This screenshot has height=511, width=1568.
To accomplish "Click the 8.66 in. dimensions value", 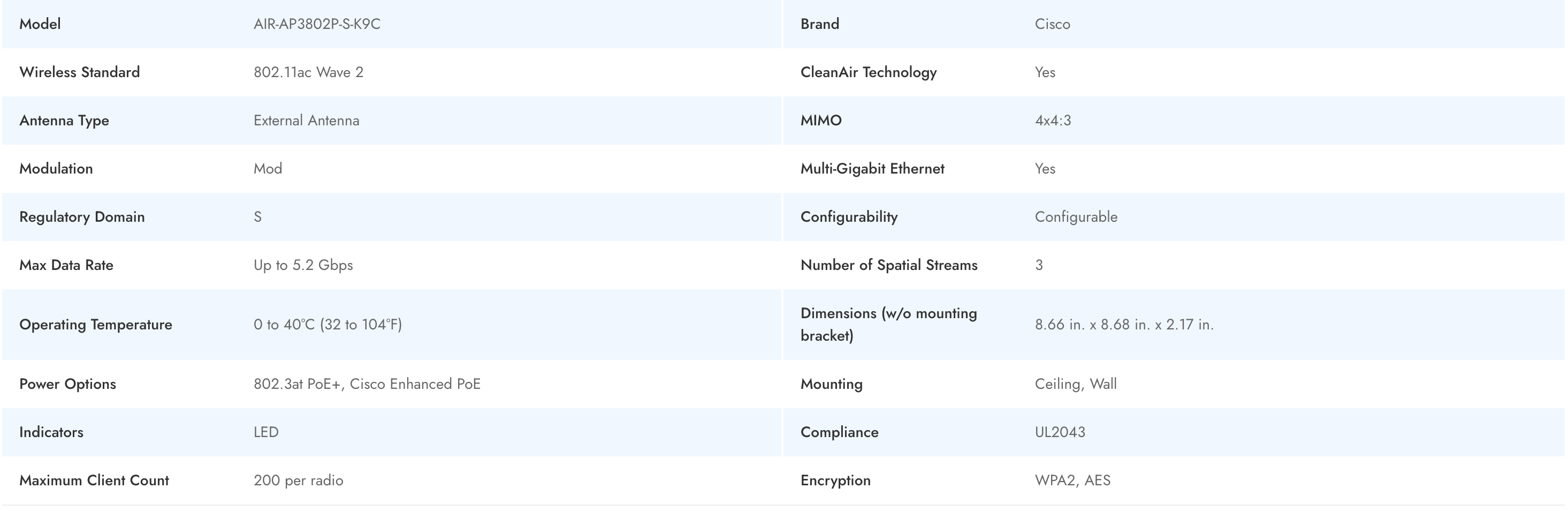I will (x=1124, y=324).
